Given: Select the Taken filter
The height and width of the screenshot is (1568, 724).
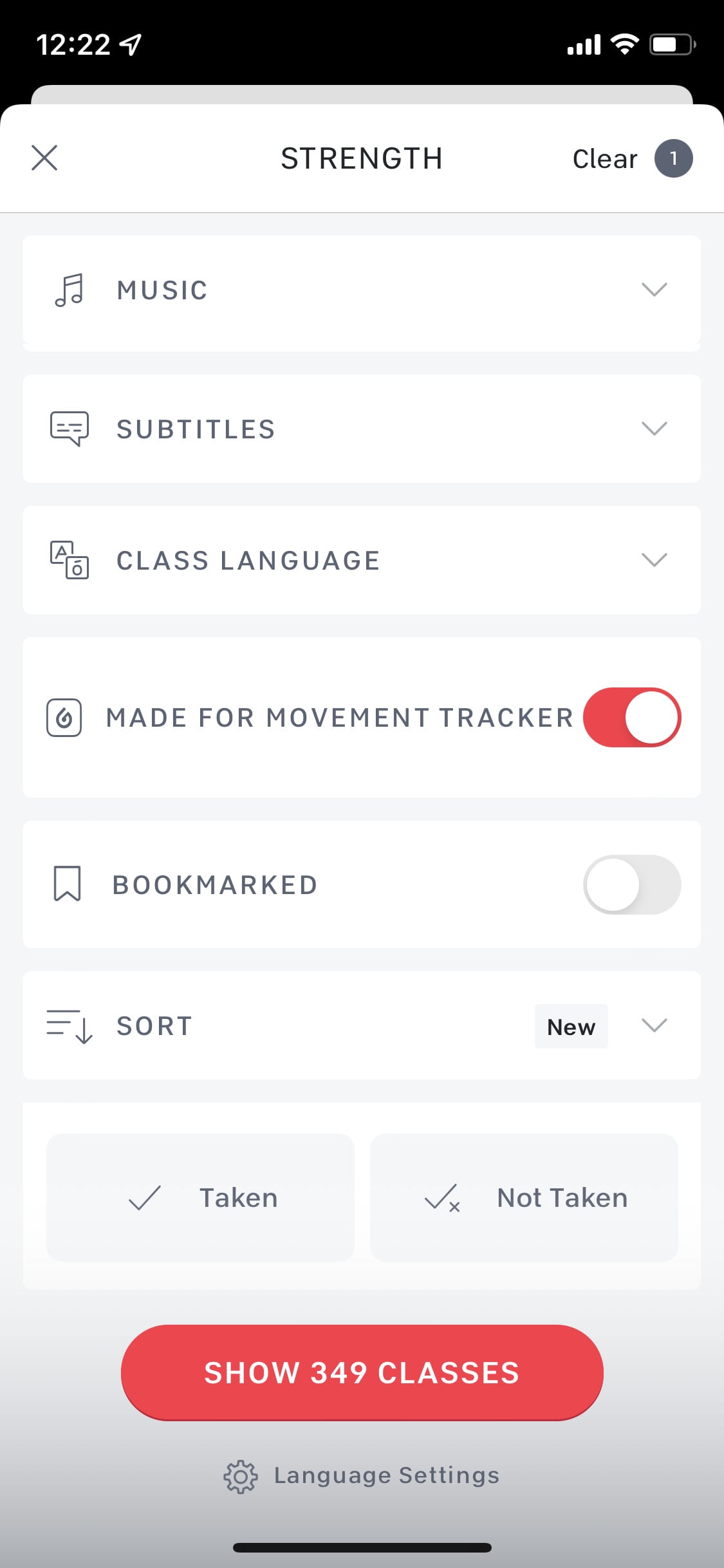Looking at the screenshot, I should coord(200,1196).
